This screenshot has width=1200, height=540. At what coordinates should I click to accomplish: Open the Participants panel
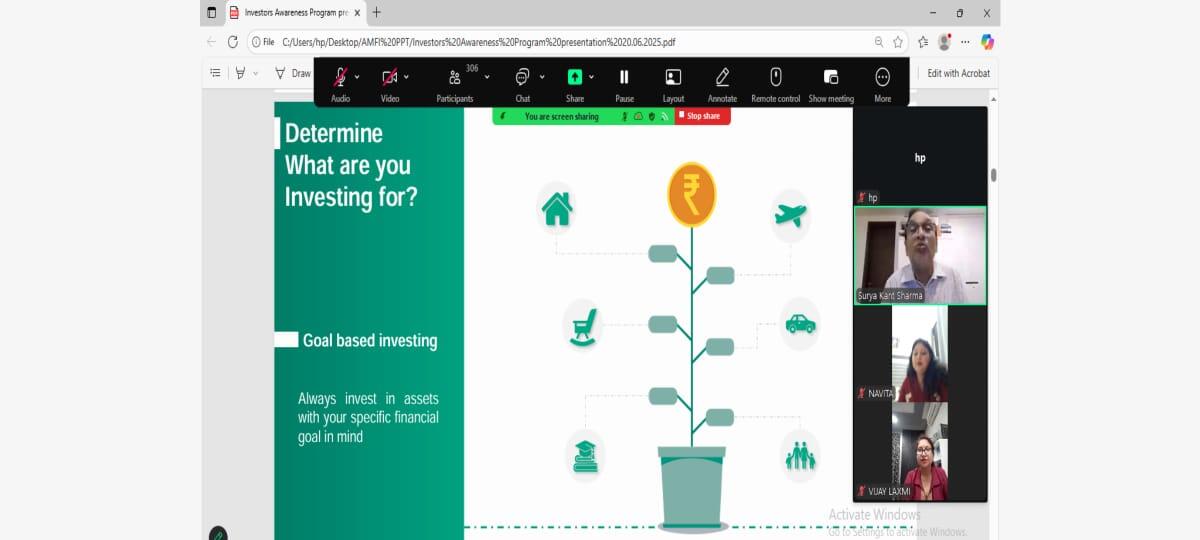[455, 78]
